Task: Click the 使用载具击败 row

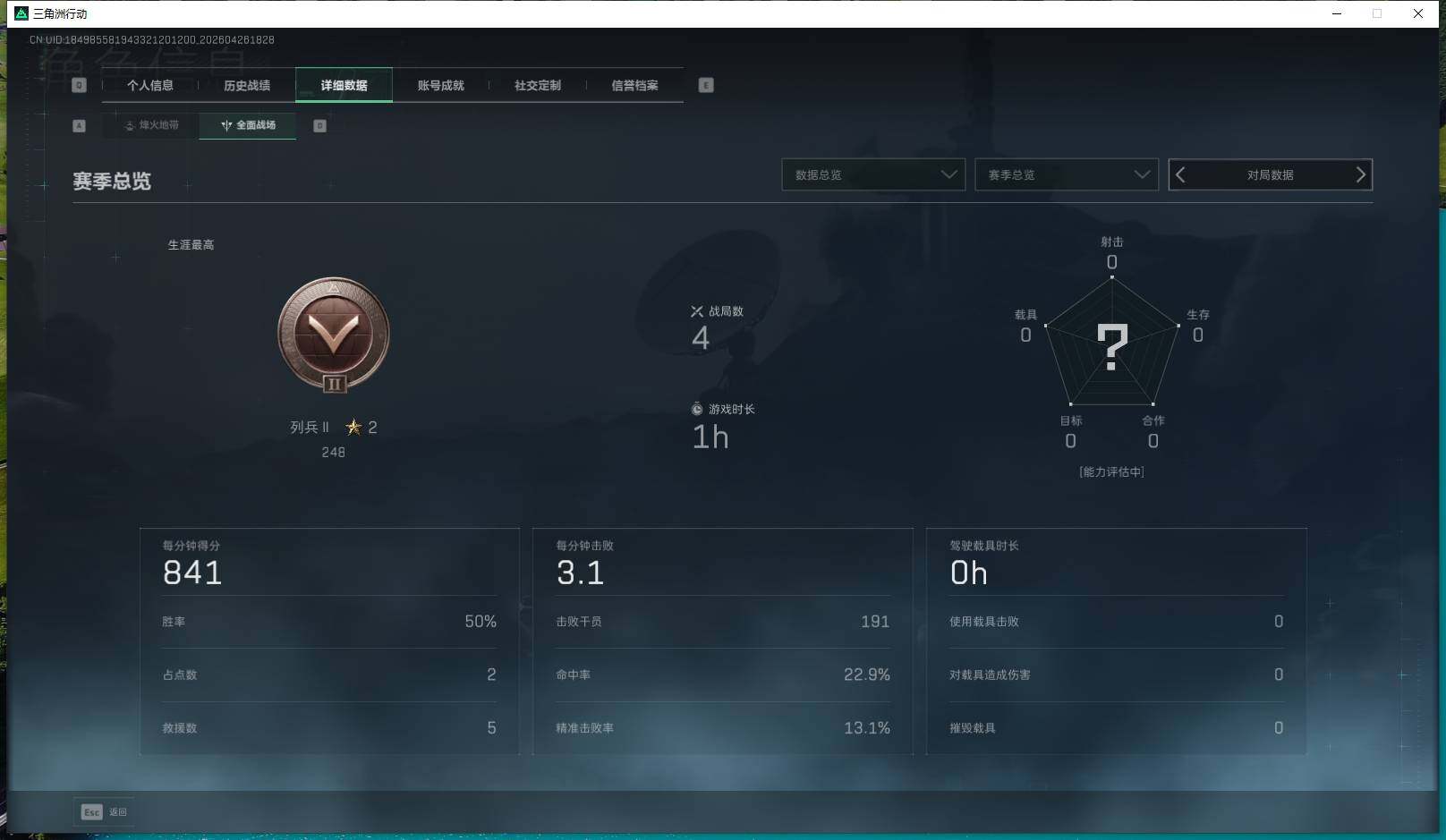Action: click(1117, 622)
